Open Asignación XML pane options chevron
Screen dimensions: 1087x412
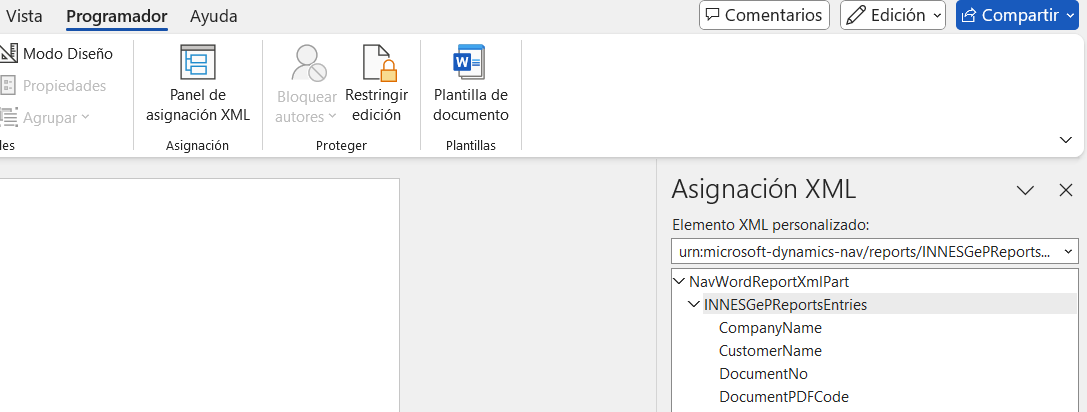(x=1025, y=190)
